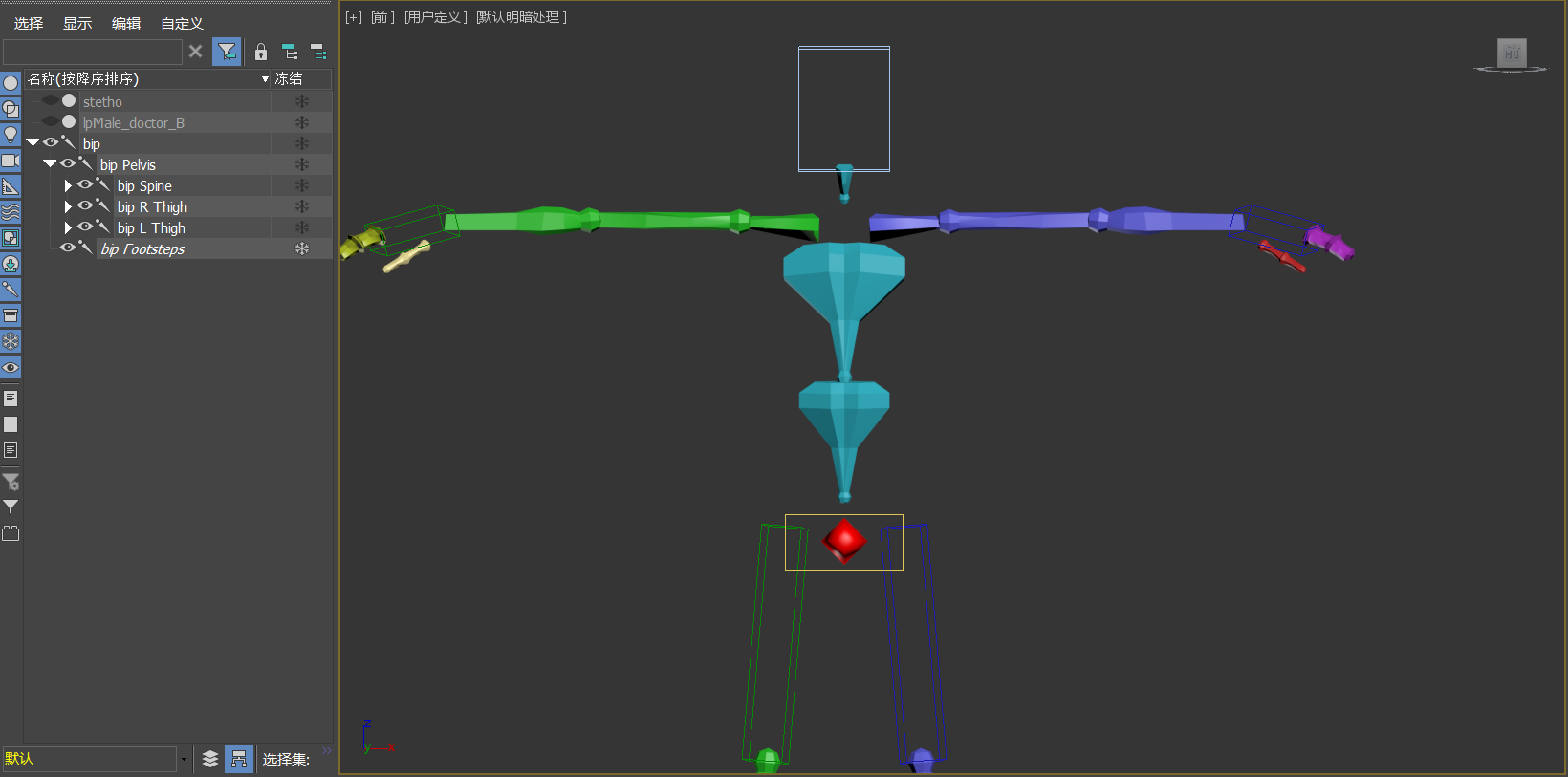Open the [默认明暗处理] shading menu
The height and width of the screenshot is (777, 1568).
[521, 17]
